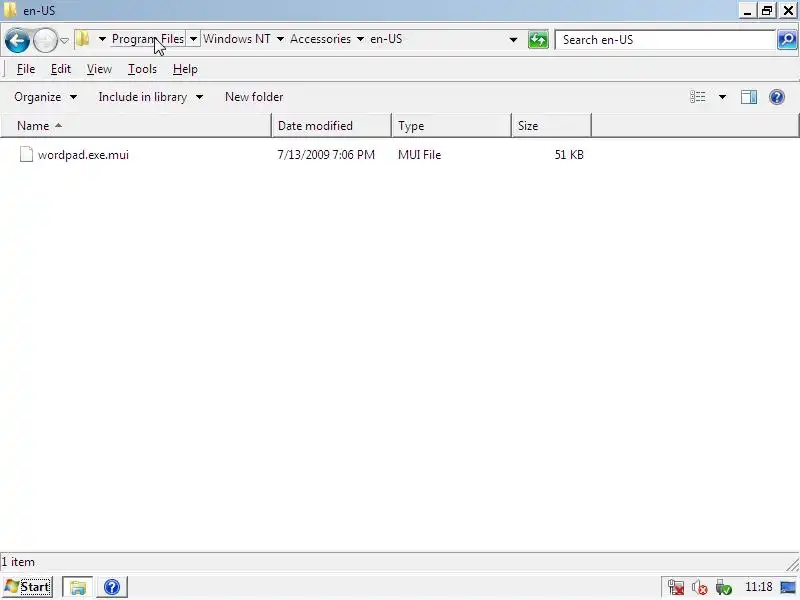
Task: Click the en-US title bar folder icon
Action: coord(10,10)
